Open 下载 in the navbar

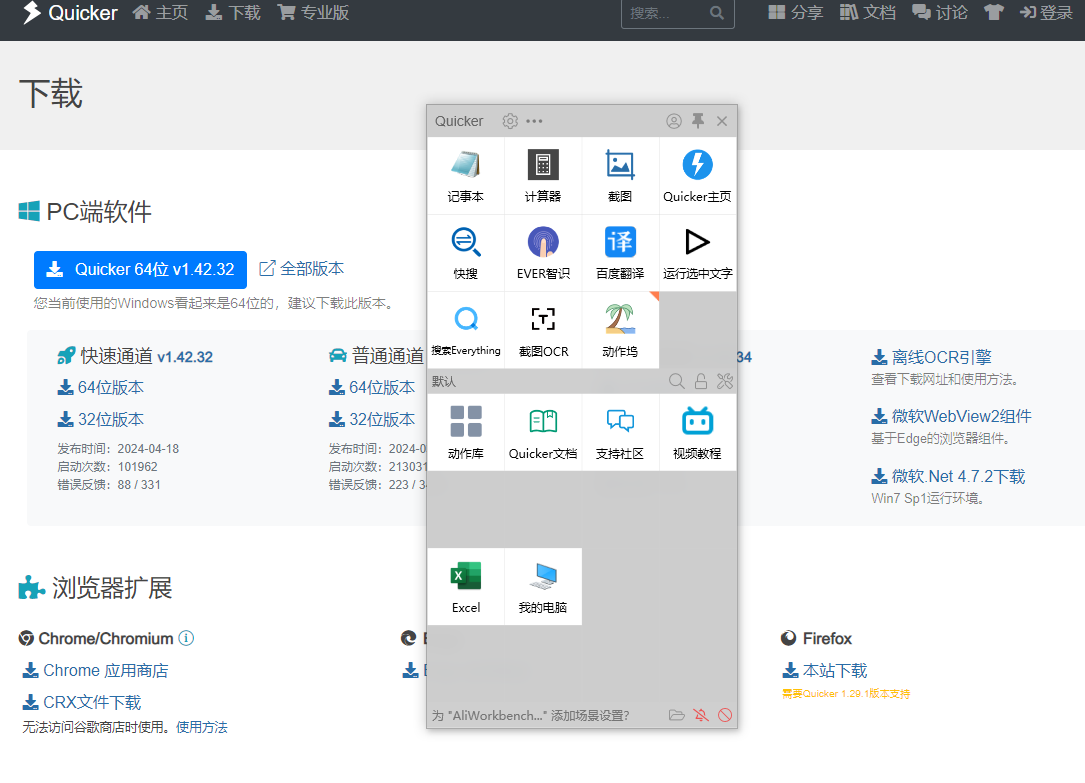[233, 12]
